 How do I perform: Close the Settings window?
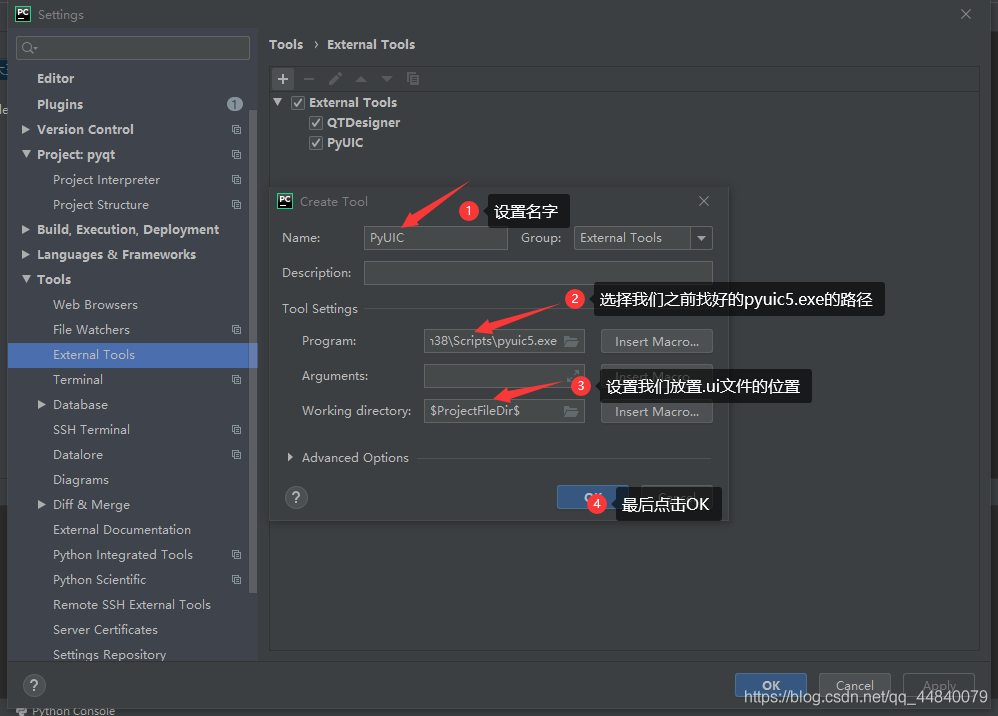click(x=966, y=14)
